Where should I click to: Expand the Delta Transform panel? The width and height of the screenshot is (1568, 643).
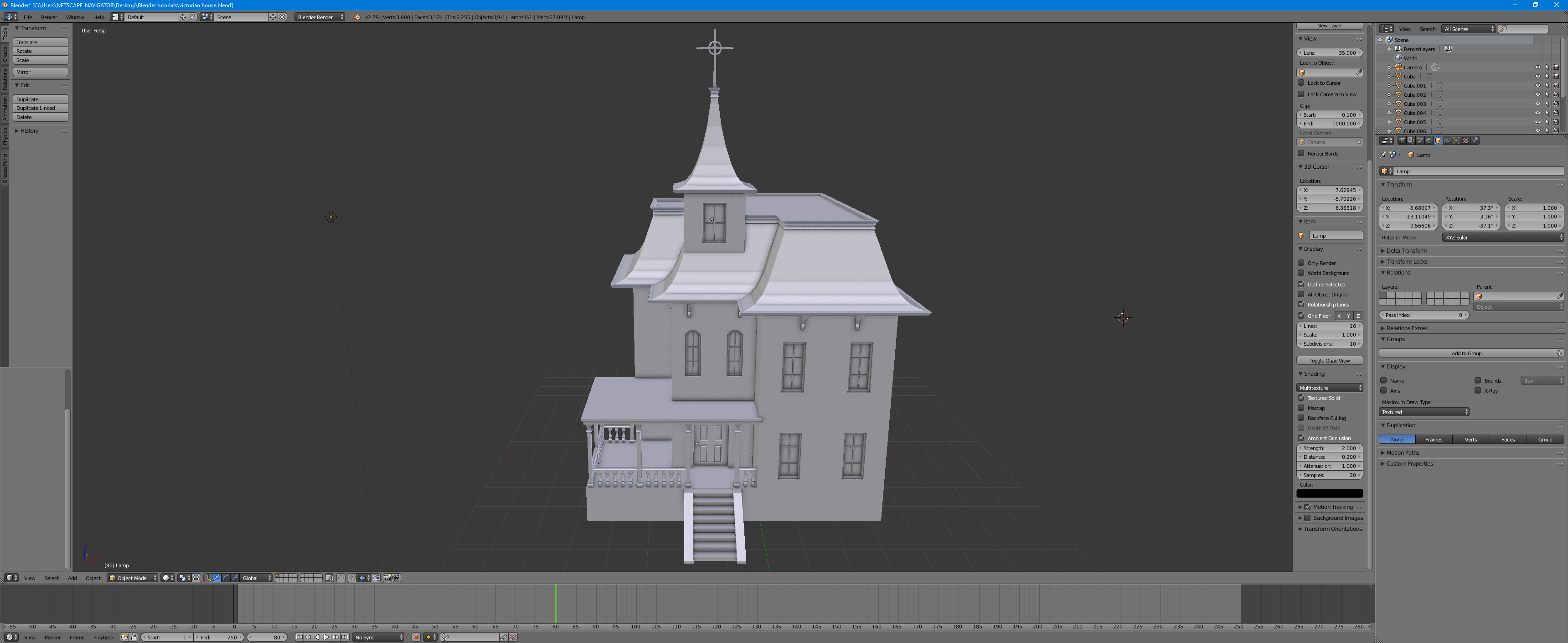pyautogui.click(x=1407, y=250)
